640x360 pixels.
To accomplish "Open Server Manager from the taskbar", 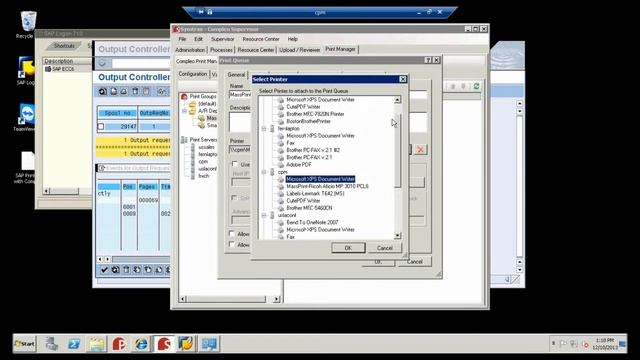I will 51,344.
